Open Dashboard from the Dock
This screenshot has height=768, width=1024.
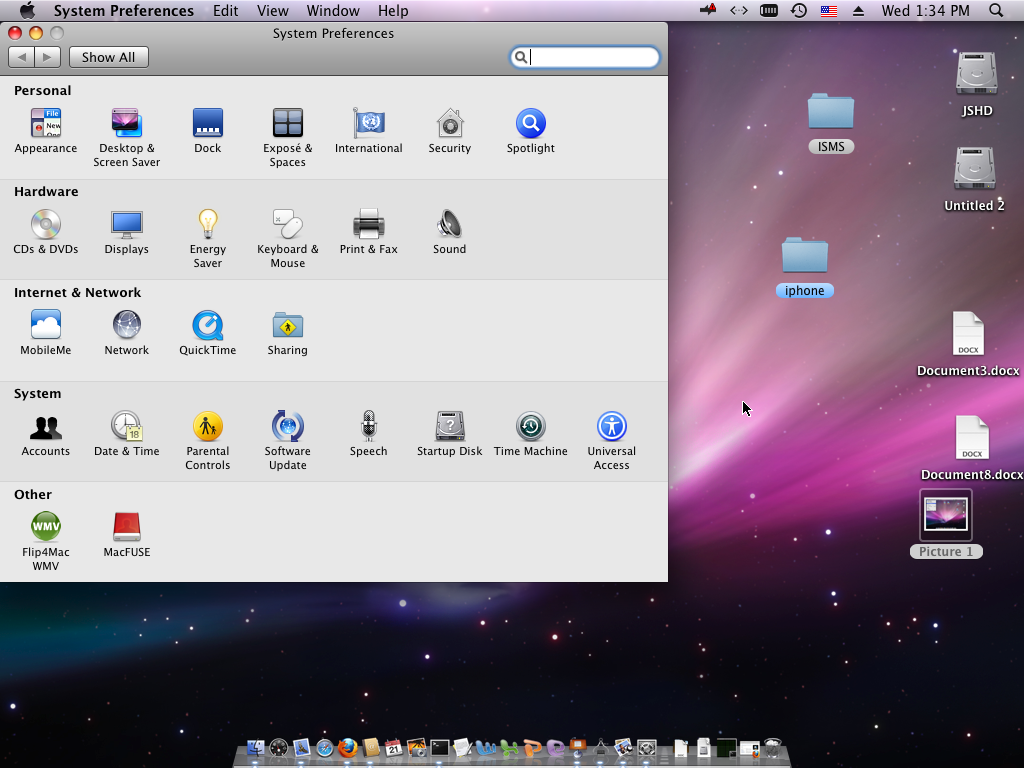point(279,748)
